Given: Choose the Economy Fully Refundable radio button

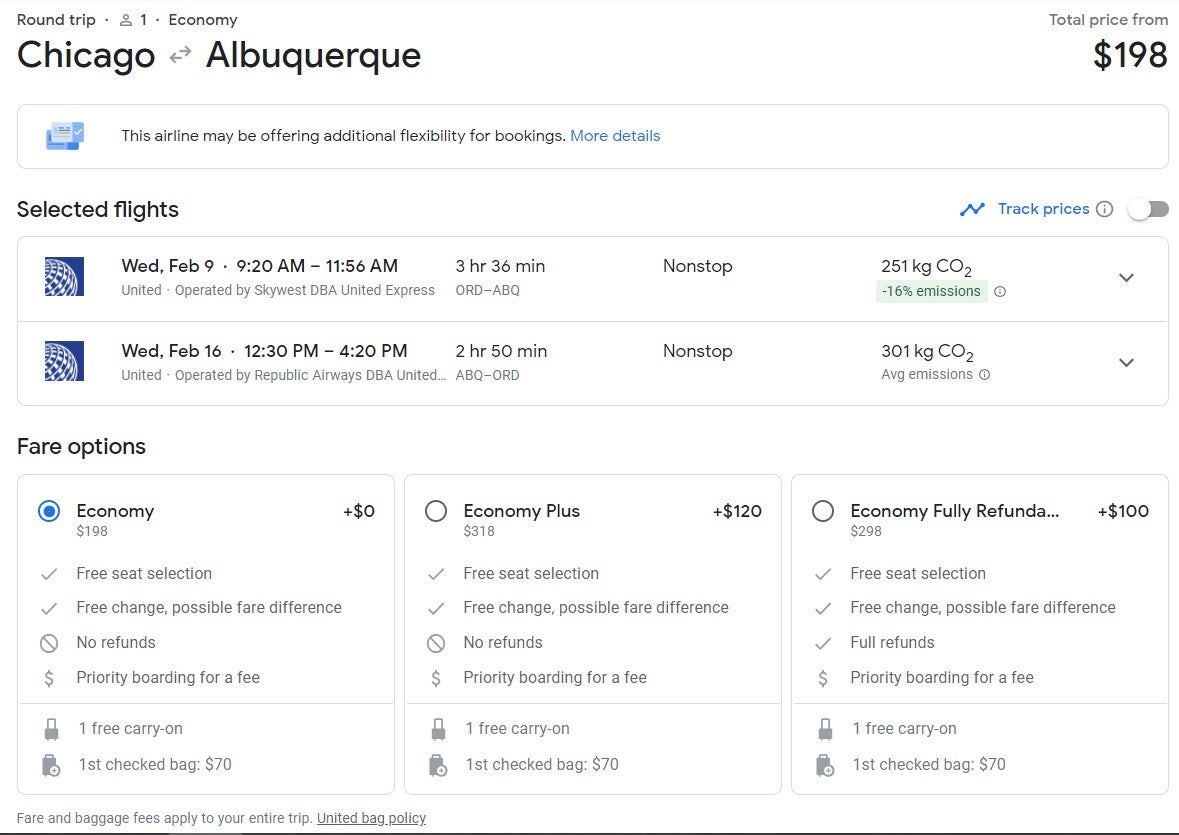Looking at the screenshot, I should point(823,511).
